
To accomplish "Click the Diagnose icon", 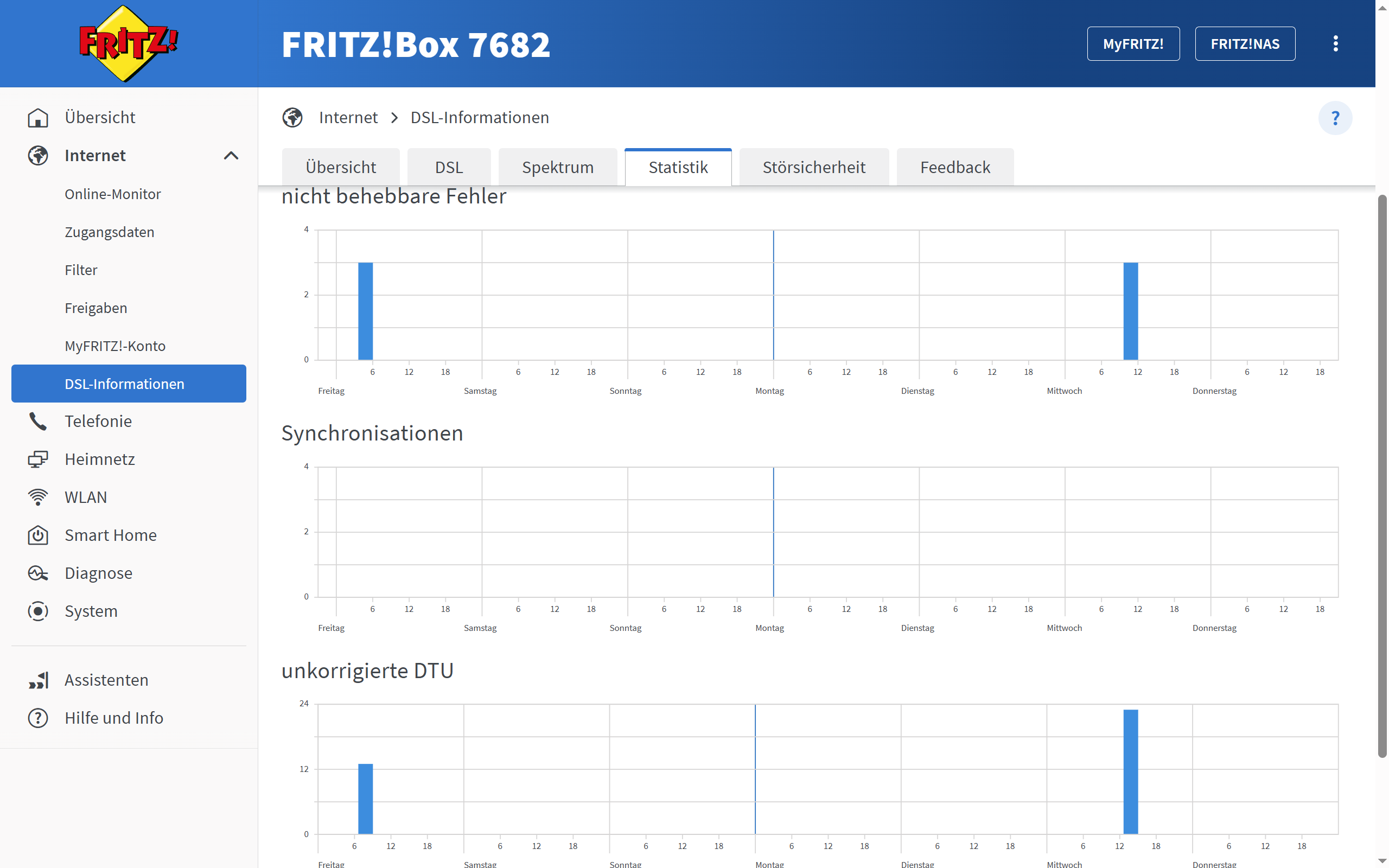I will (38, 573).
